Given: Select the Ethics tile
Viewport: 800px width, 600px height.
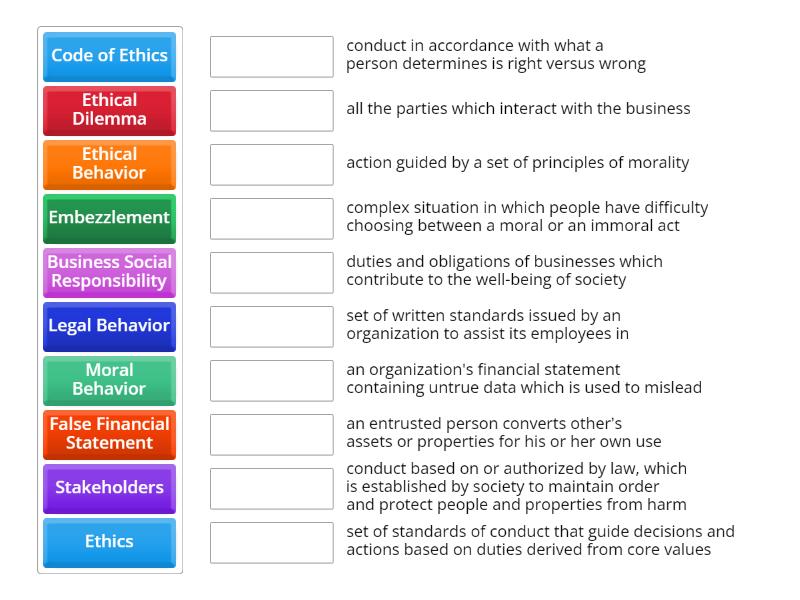Looking at the screenshot, I should pos(109,542).
